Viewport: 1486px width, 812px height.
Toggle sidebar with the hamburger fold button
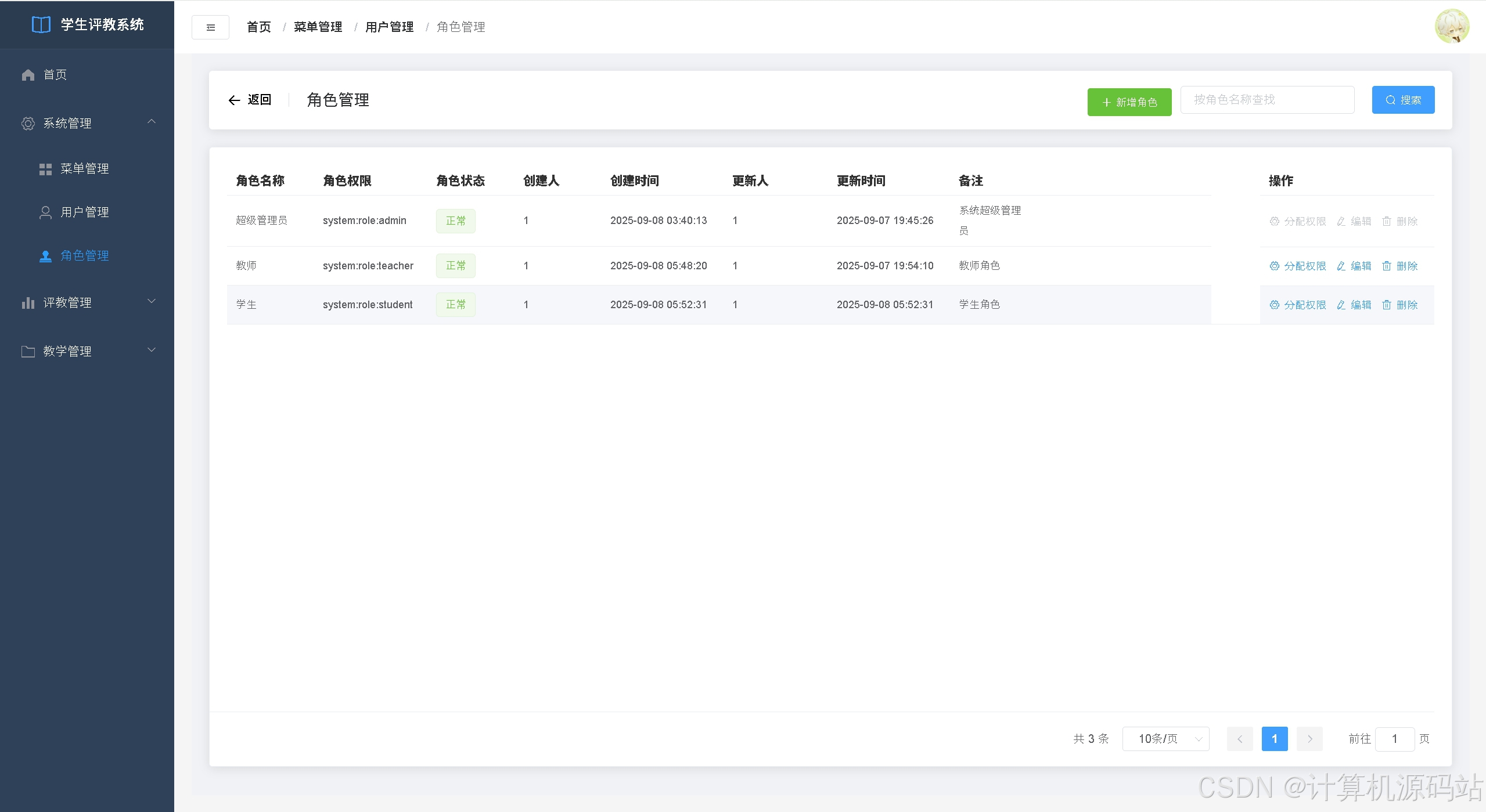tap(210, 27)
